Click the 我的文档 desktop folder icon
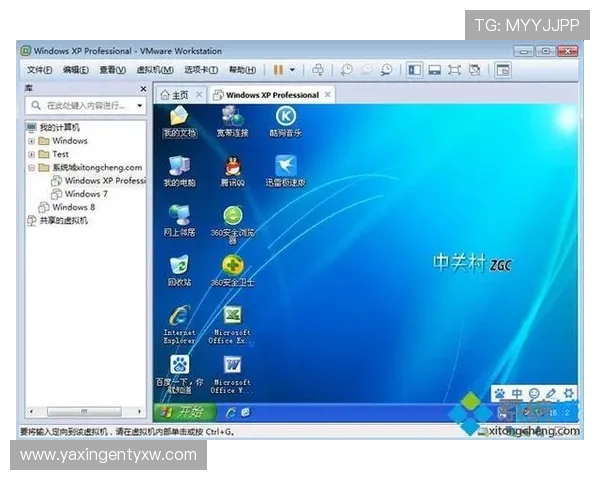 coord(180,117)
